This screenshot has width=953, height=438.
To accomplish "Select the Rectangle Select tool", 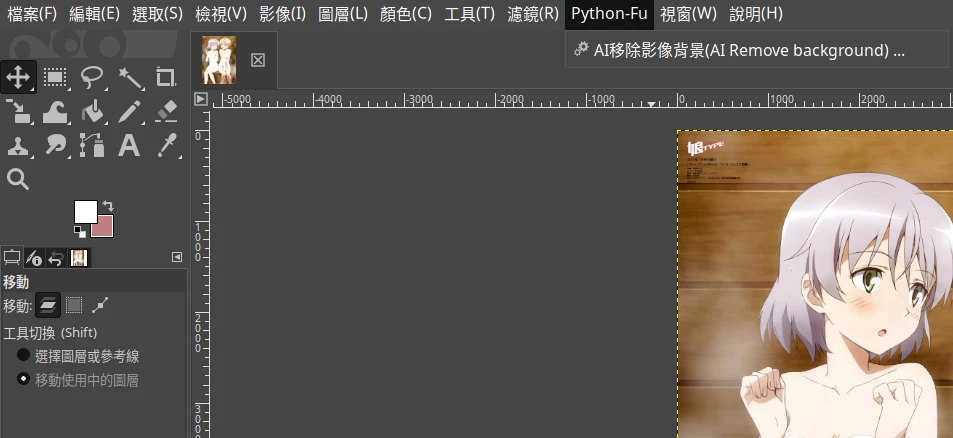I will pyautogui.click(x=55, y=77).
